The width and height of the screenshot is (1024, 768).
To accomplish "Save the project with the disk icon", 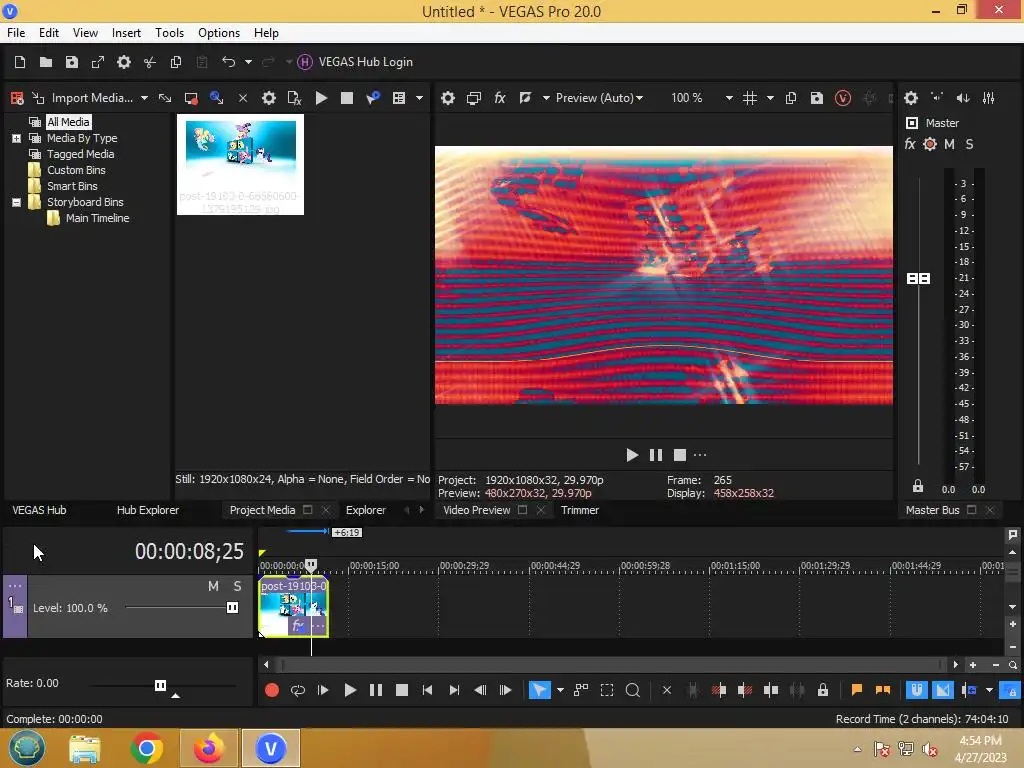I will (72, 62).
